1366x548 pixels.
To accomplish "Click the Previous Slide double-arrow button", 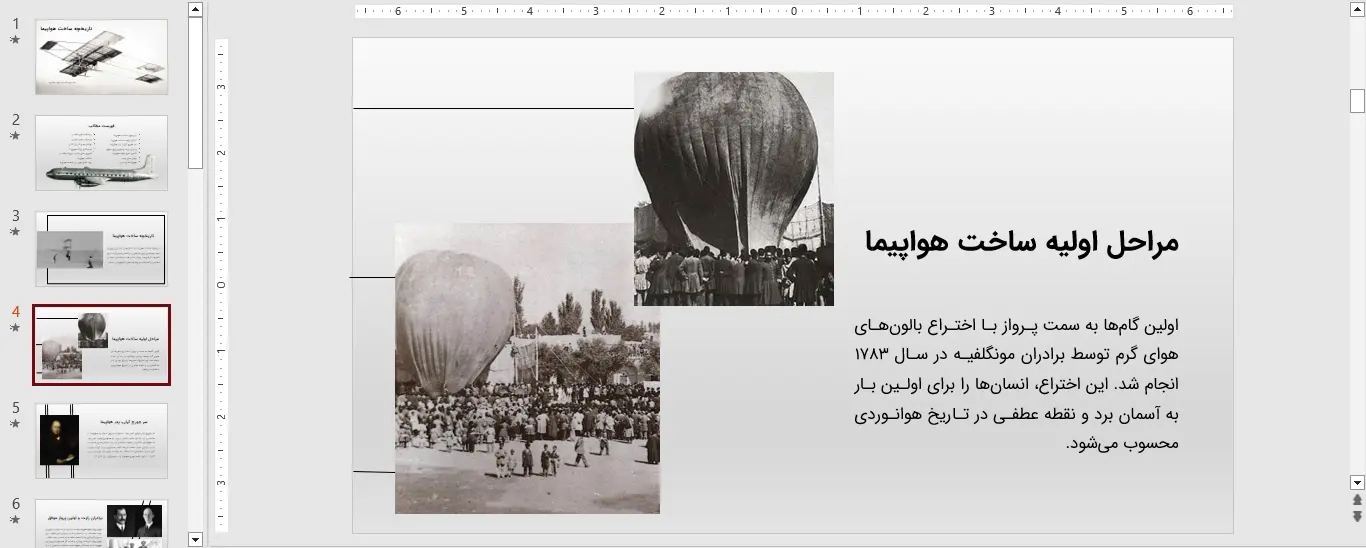I will pyautogui.click(x=1357, y=499).
